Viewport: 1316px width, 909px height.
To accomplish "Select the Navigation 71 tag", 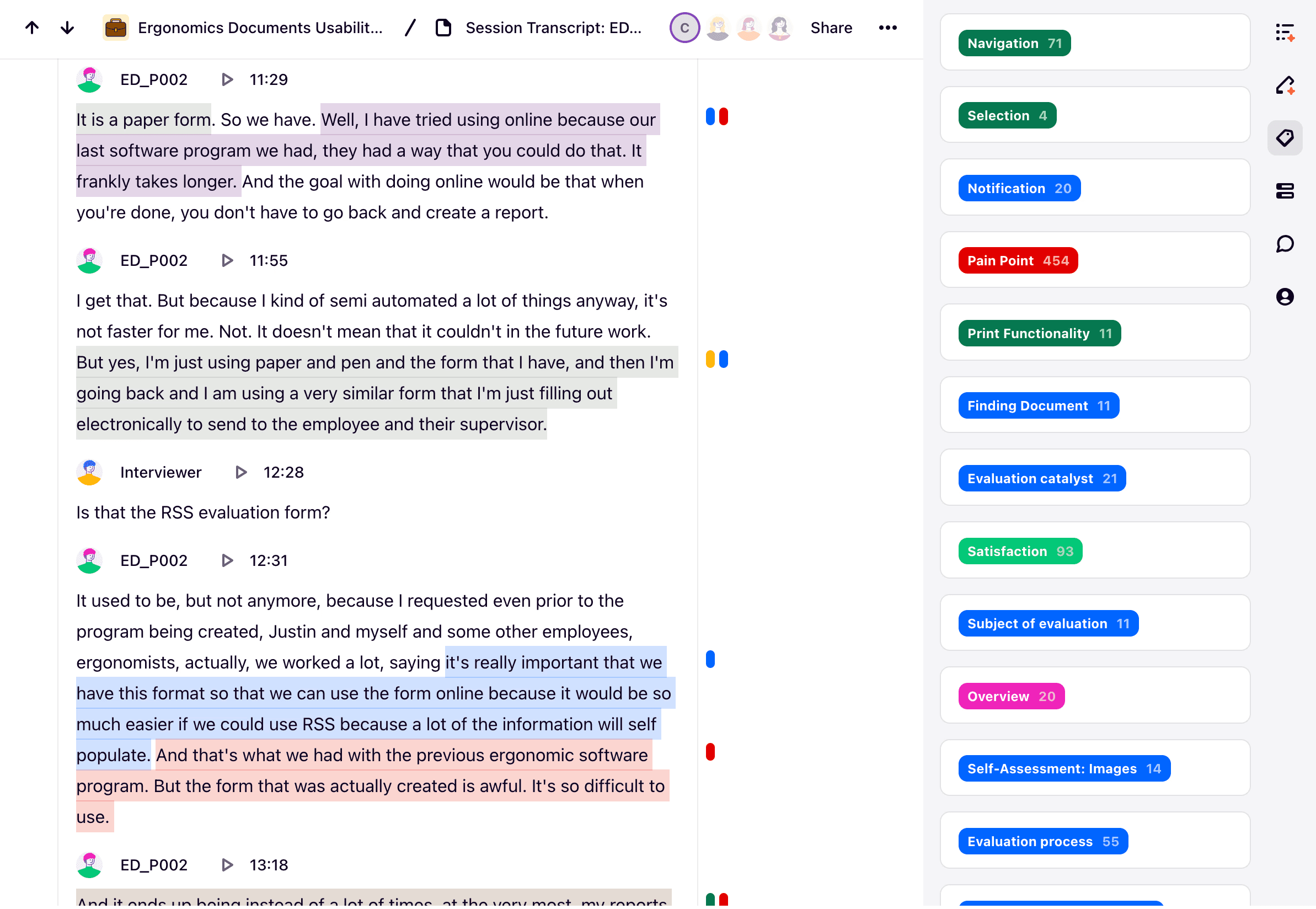I will [1014, 43].
